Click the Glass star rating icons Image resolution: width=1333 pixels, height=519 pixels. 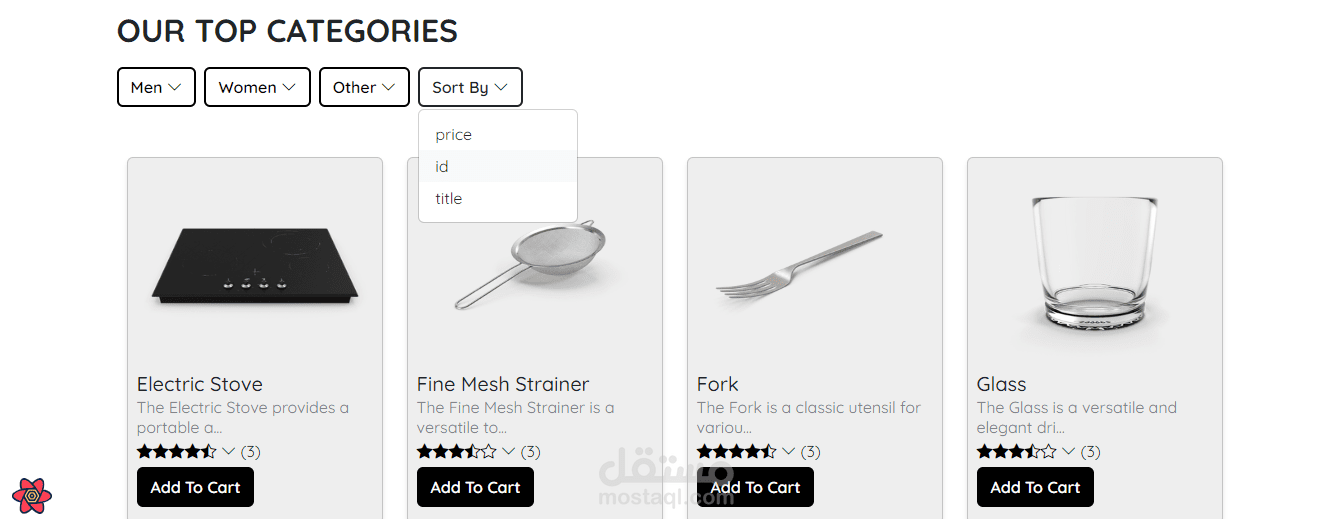pyautogui.click(x=1017, y=452)
